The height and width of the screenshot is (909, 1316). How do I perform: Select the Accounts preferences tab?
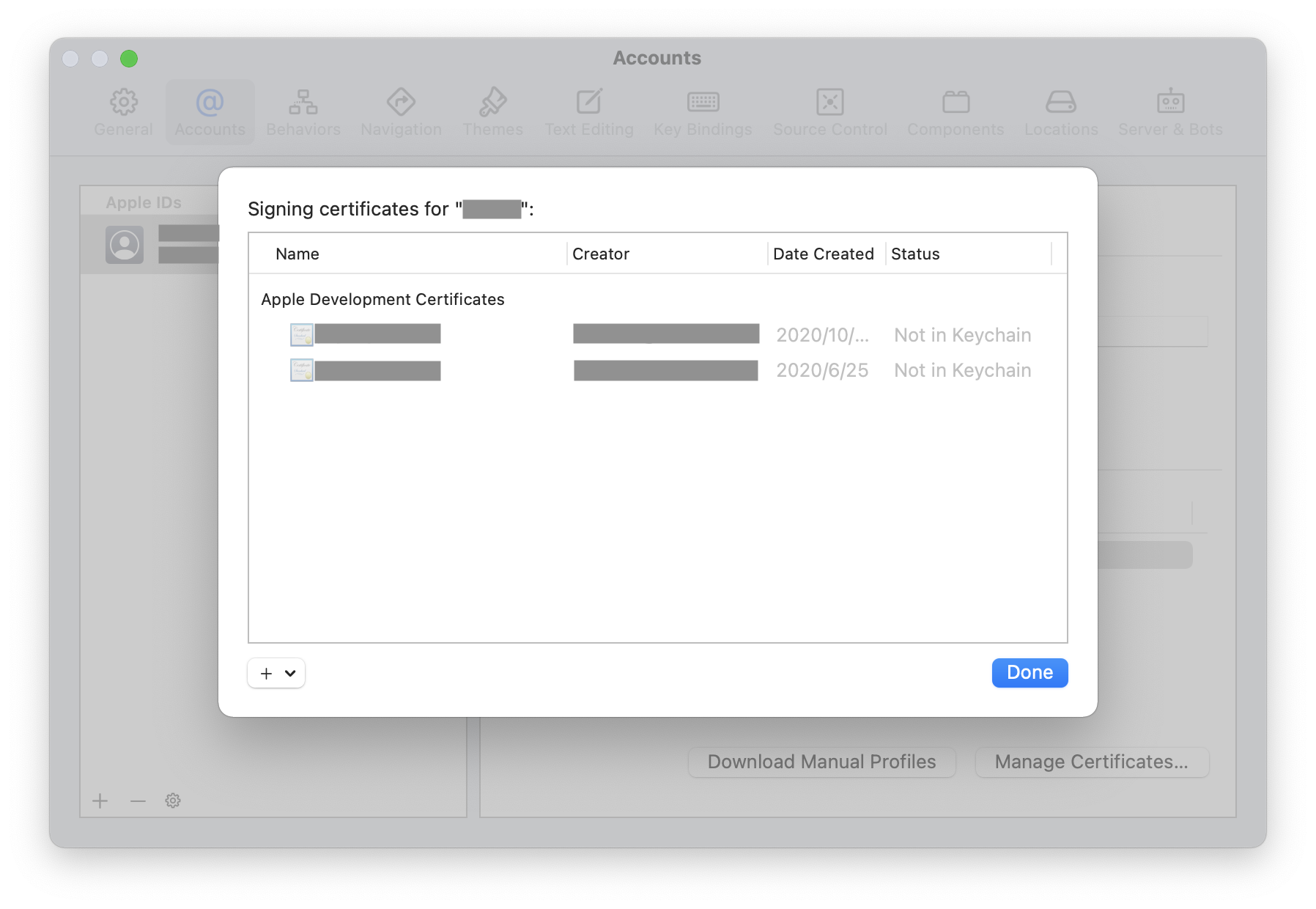coord(210,112)
